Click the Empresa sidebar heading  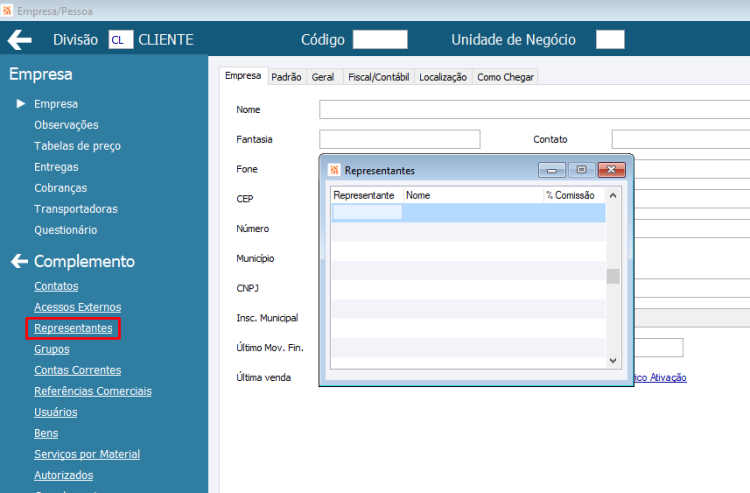pos(41,74)
